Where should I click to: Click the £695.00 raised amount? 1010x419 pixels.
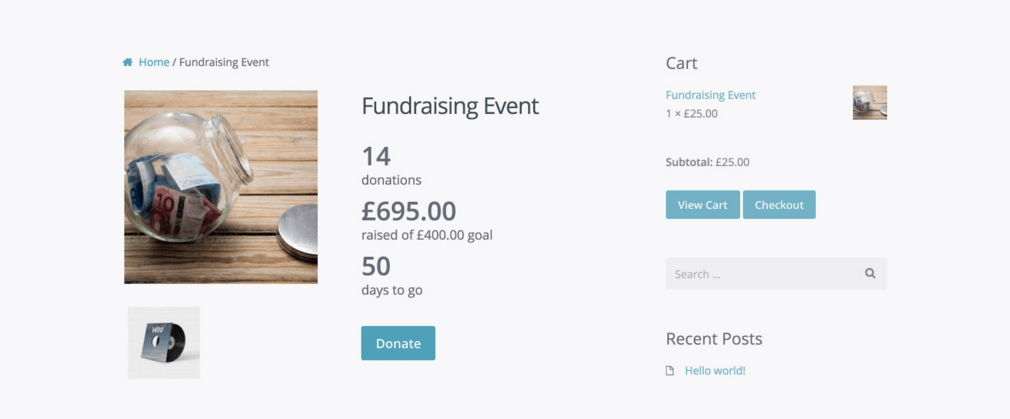(x=409, y=211)
